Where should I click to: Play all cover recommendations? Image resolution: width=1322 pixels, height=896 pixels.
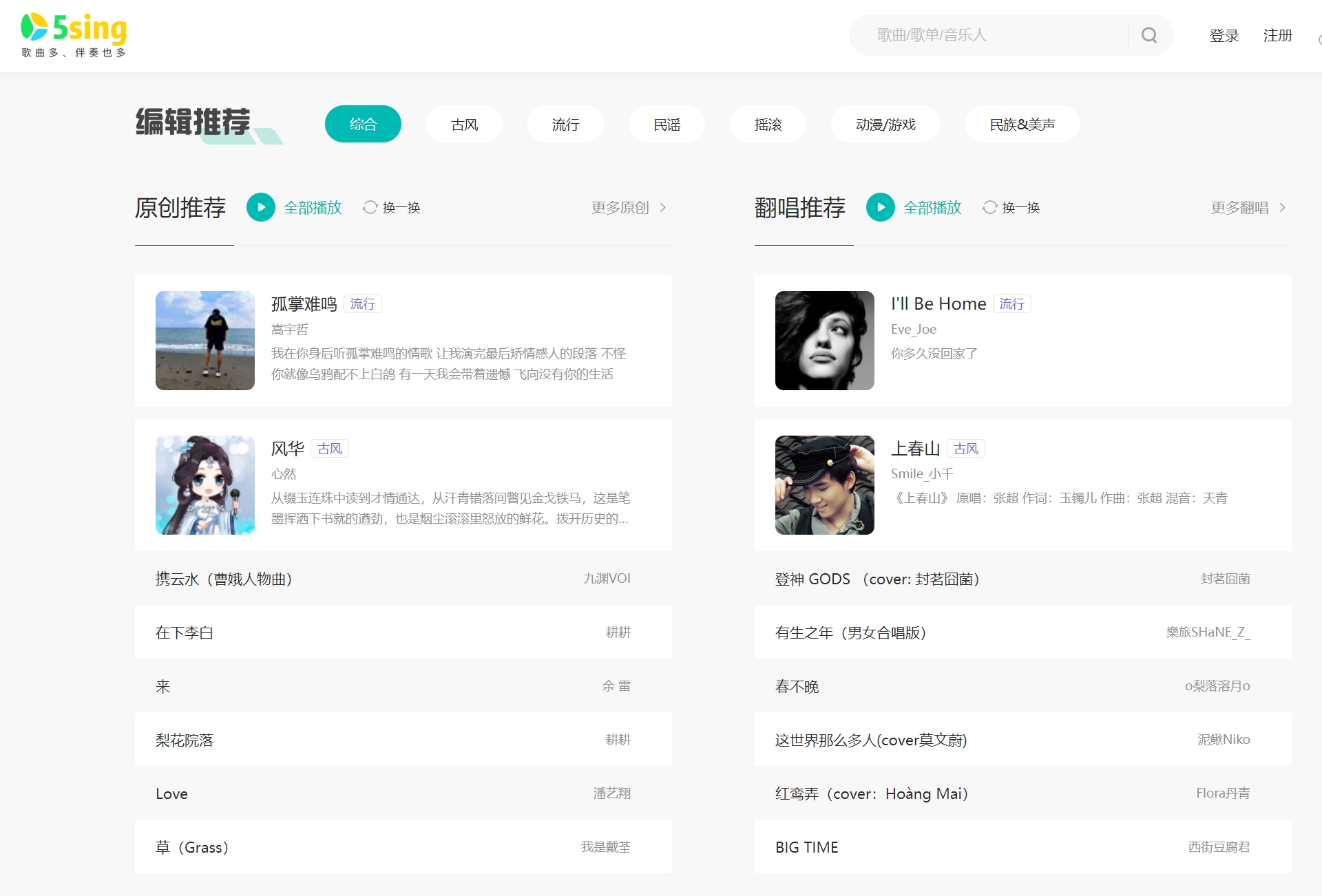(881, 207)
